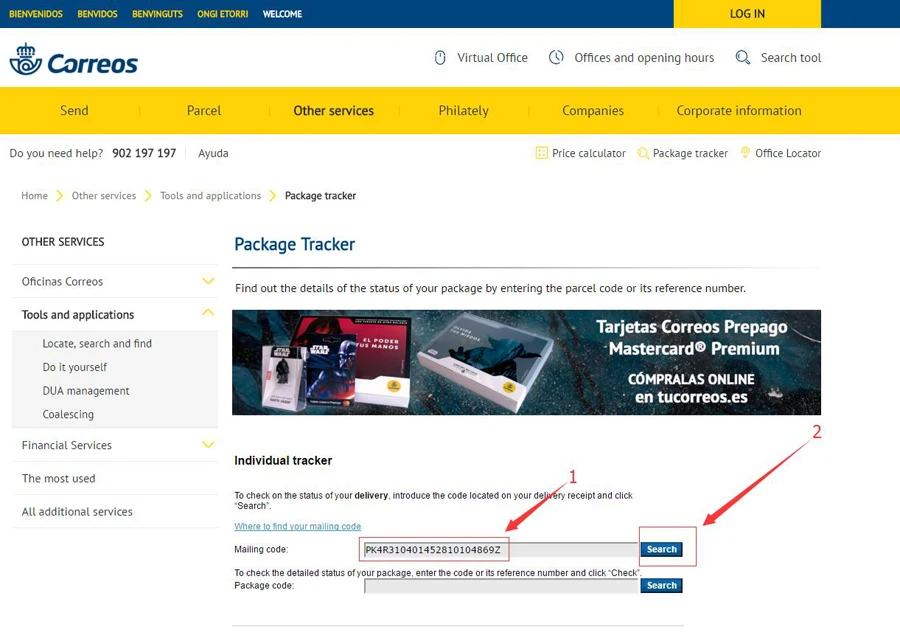
Task: Click the clock icon for opening hours
Action: click(x=556, y=57)
